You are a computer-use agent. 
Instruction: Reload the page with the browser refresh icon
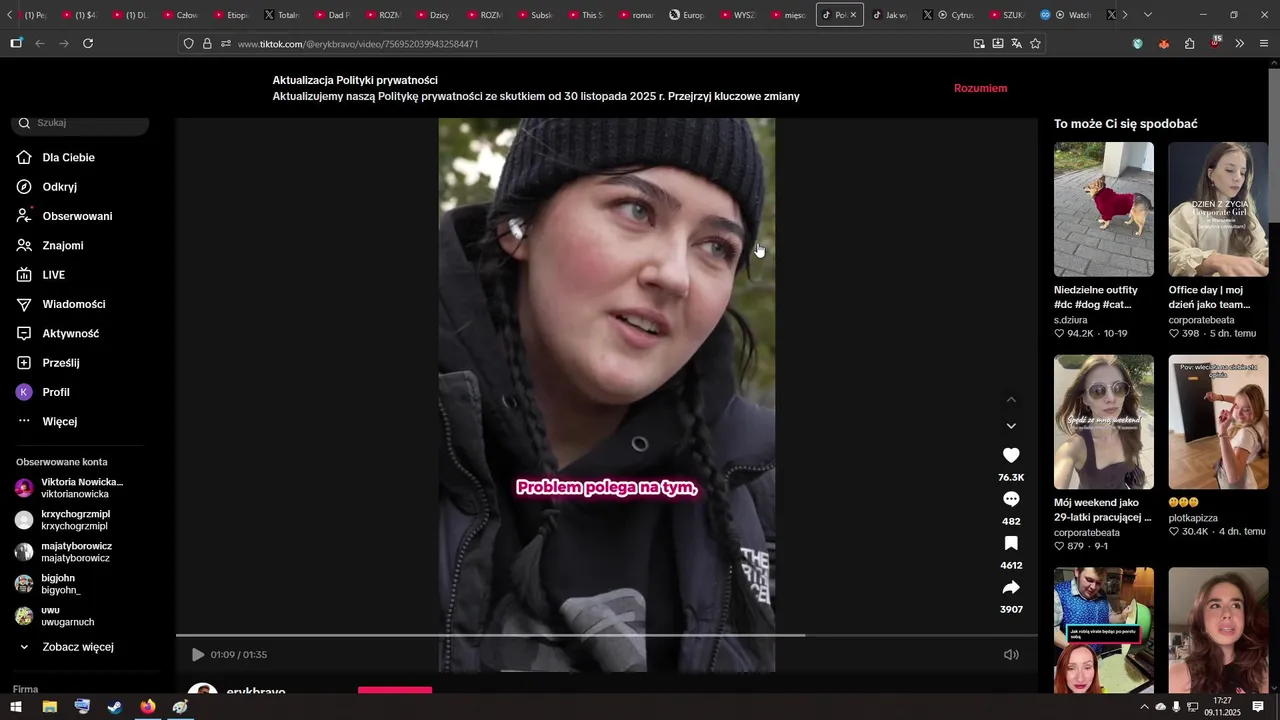(x=88, y=44)
